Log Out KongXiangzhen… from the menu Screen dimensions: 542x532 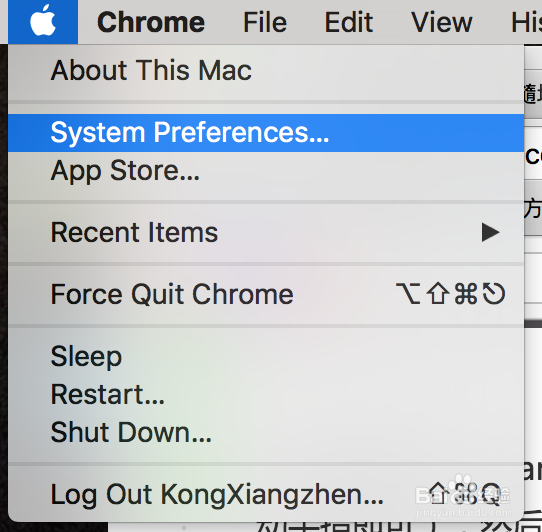266,494
